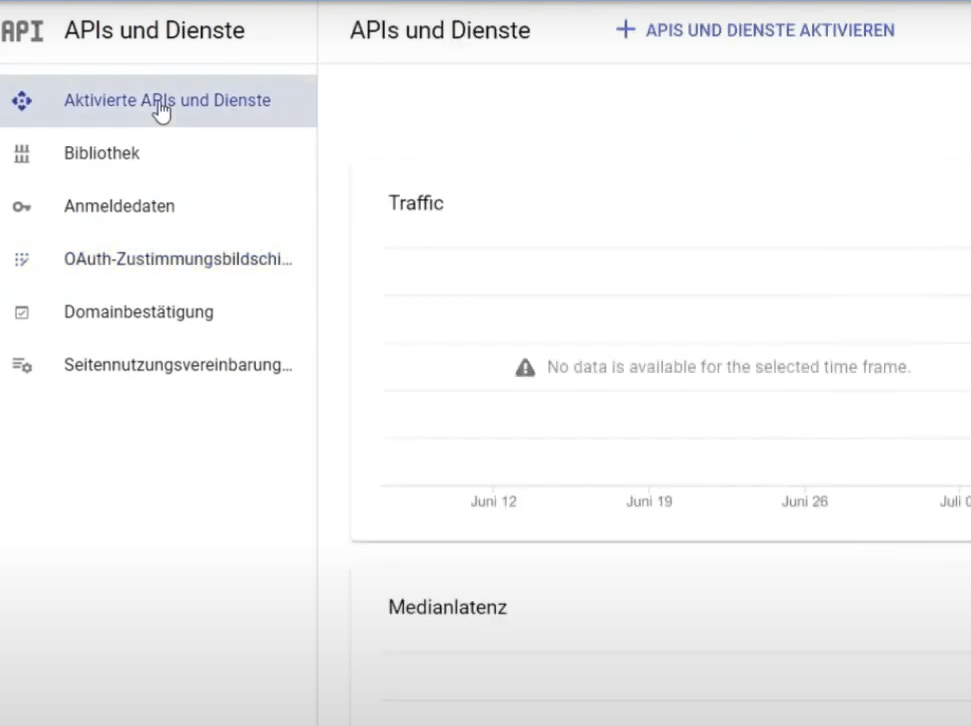
Task: Open the Bibliothek menu entry
Action: click(102, 154)
